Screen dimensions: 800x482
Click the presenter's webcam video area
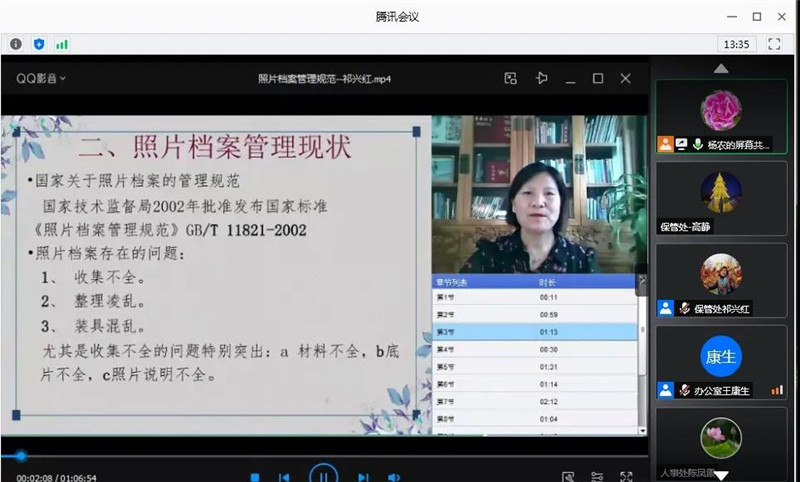pos(539,194)
